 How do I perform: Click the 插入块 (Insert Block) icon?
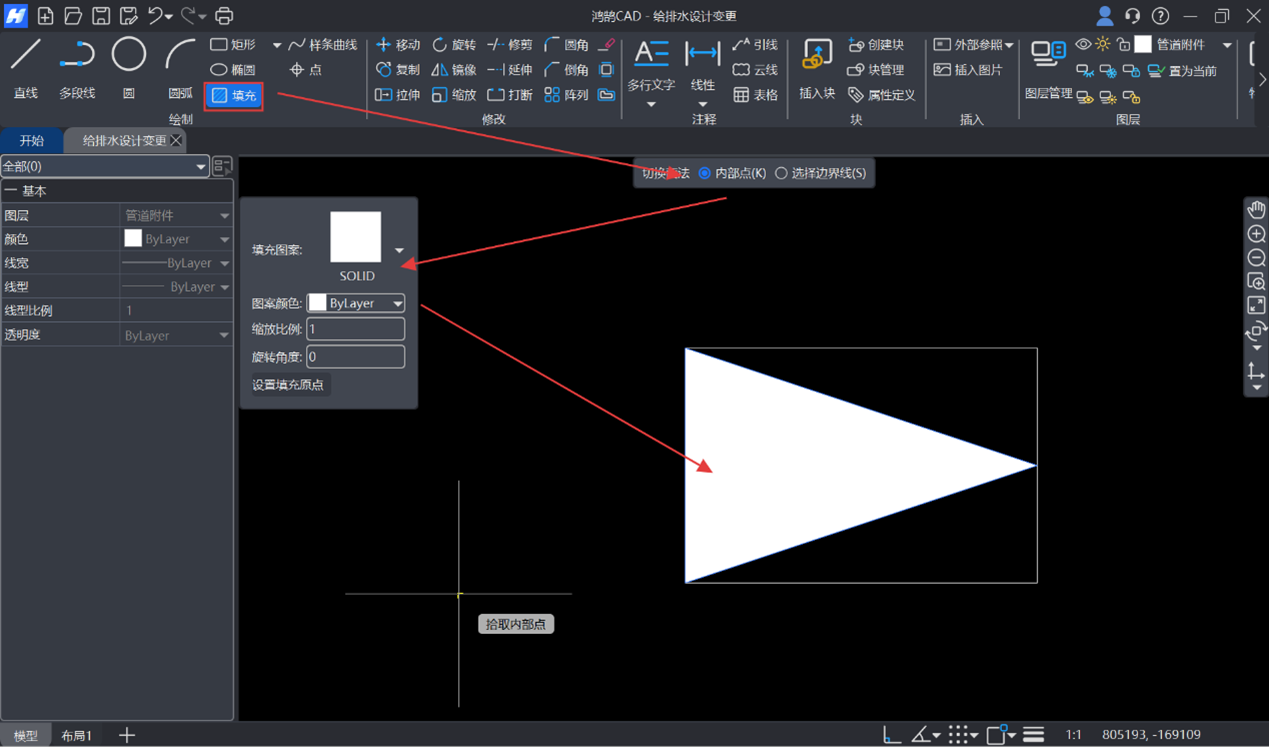click(817, 66)
